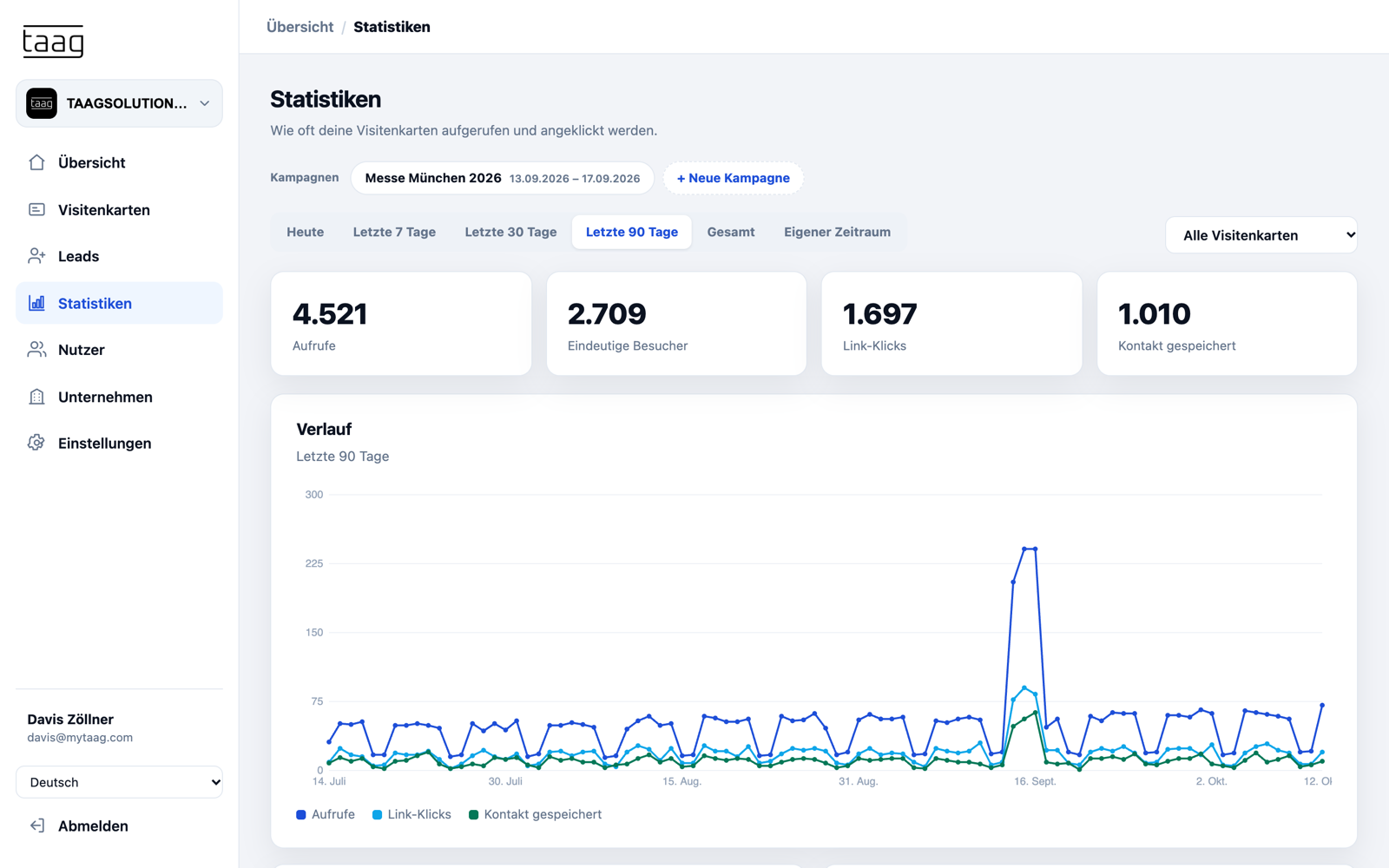The width and height of the screenshot is (1389, 868).
Task: Click Statistiken breadcrumb text
Action: coord(392,27)
